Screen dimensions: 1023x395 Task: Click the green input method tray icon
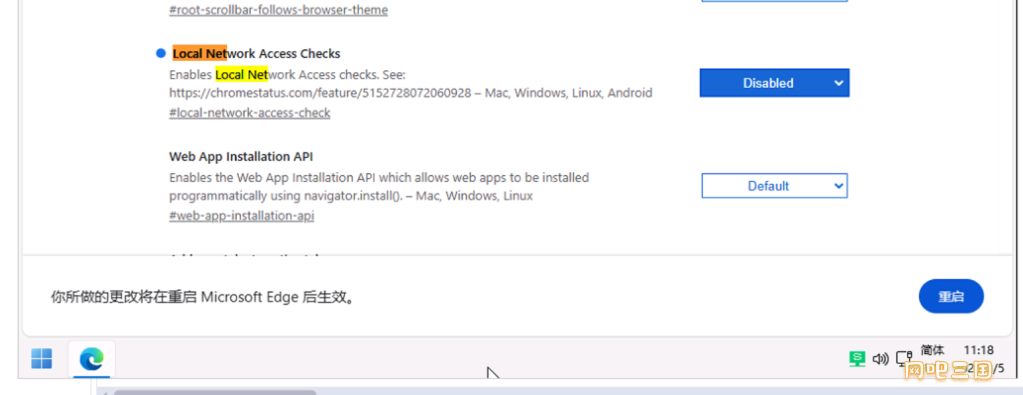[x=857, y=358]
